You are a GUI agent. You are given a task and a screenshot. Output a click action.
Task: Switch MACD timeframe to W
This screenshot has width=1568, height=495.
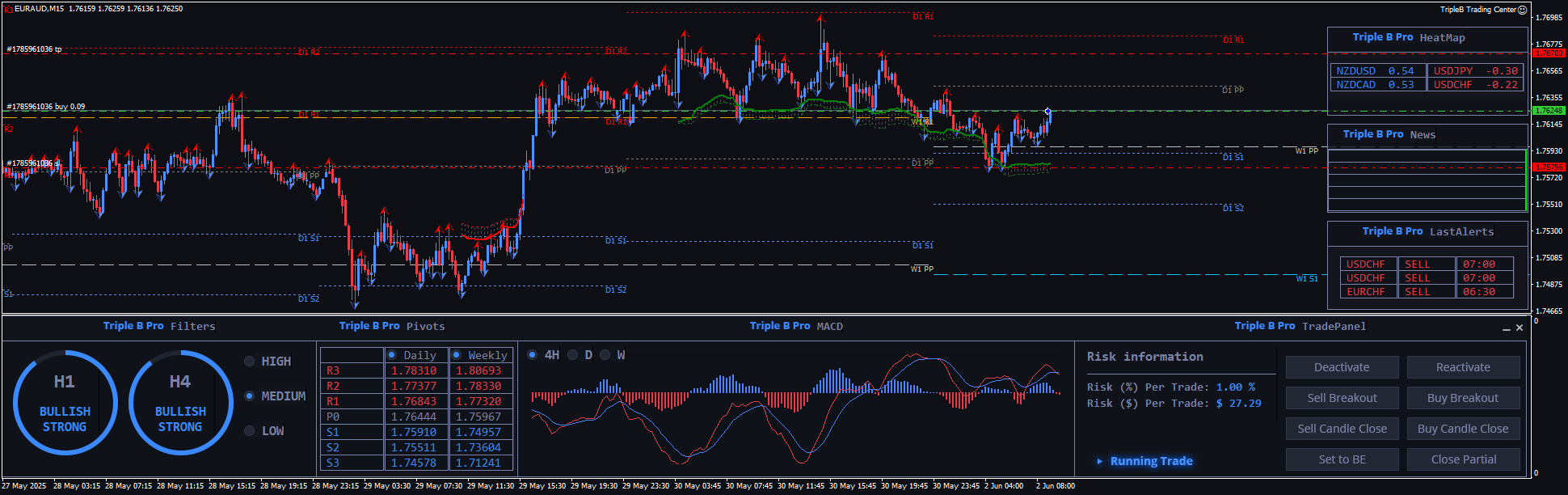point(605,355)
